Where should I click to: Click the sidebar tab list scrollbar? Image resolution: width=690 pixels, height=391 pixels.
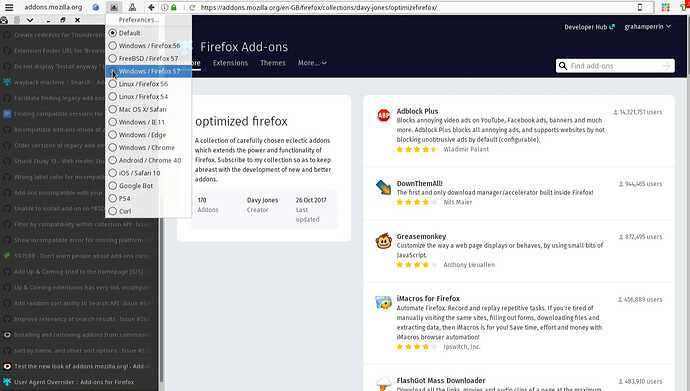[x=161, y=299]
